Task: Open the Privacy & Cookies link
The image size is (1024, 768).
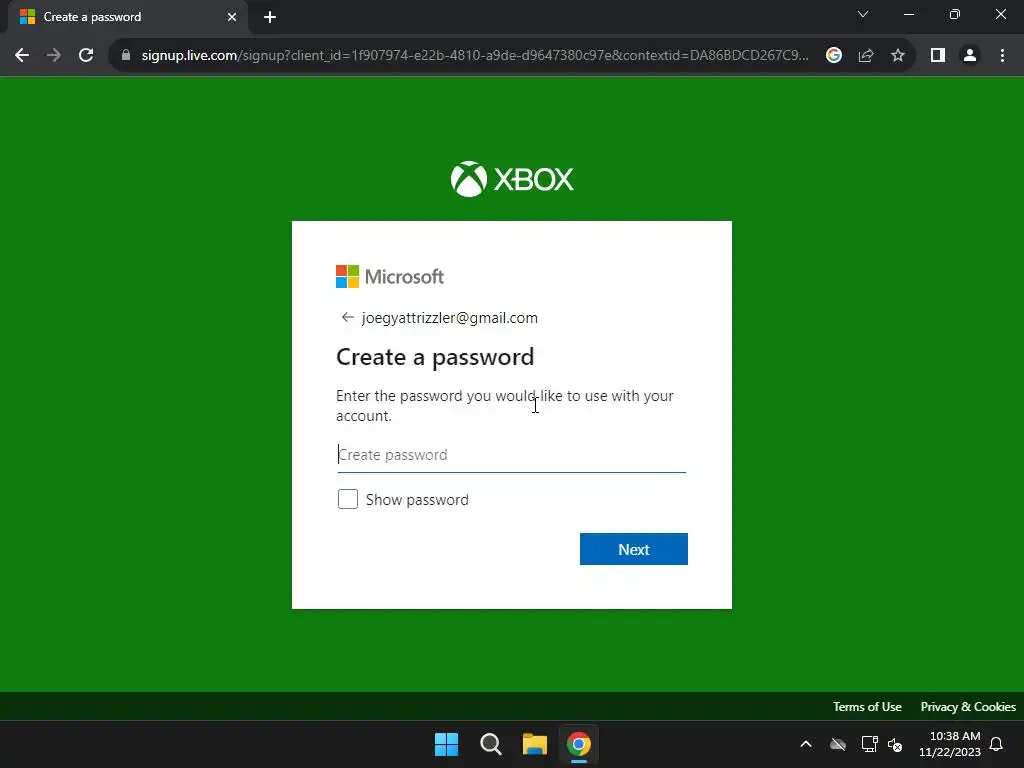Action: click(968, 707)
